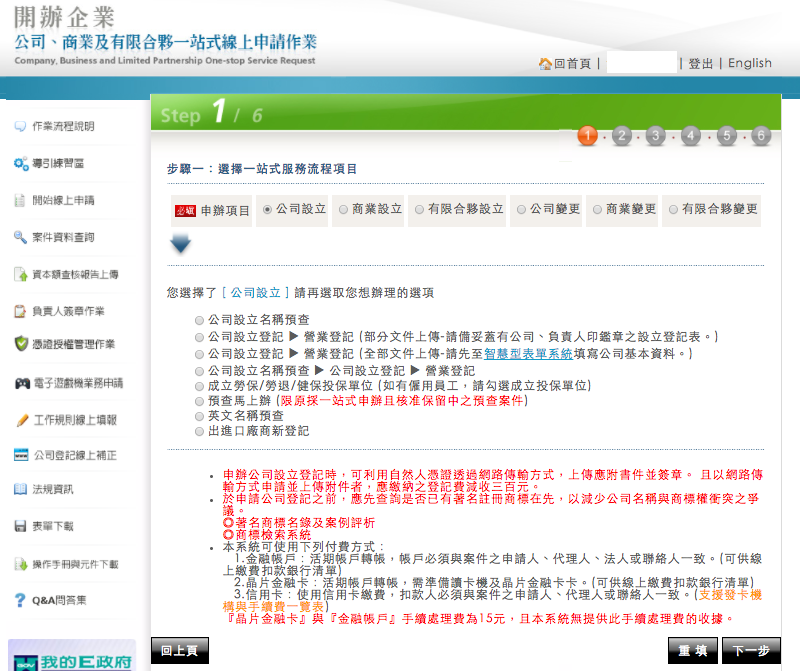Viewport: 800px width, 671px height.
Task: Click step 3 circle in progress indicator
Action: (656, 136)
